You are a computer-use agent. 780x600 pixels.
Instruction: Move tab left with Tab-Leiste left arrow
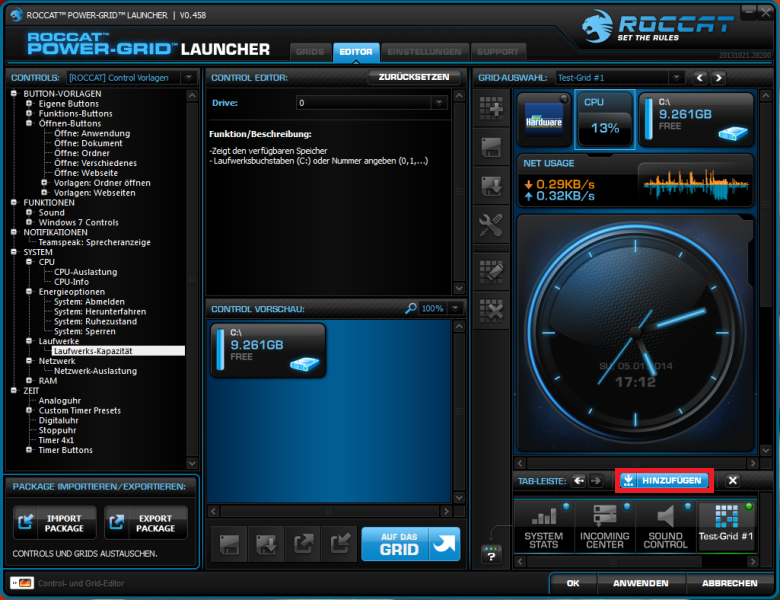(579, 481)
